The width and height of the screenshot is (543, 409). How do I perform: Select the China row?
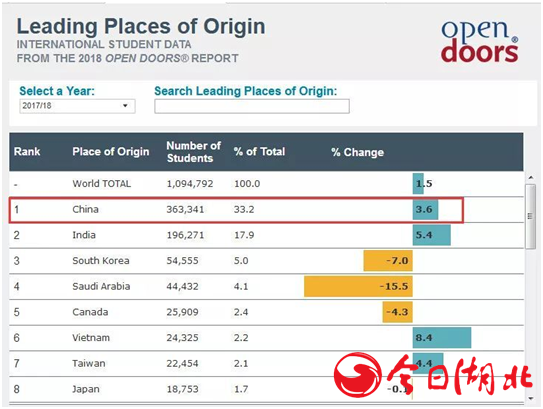coord(236,210)
